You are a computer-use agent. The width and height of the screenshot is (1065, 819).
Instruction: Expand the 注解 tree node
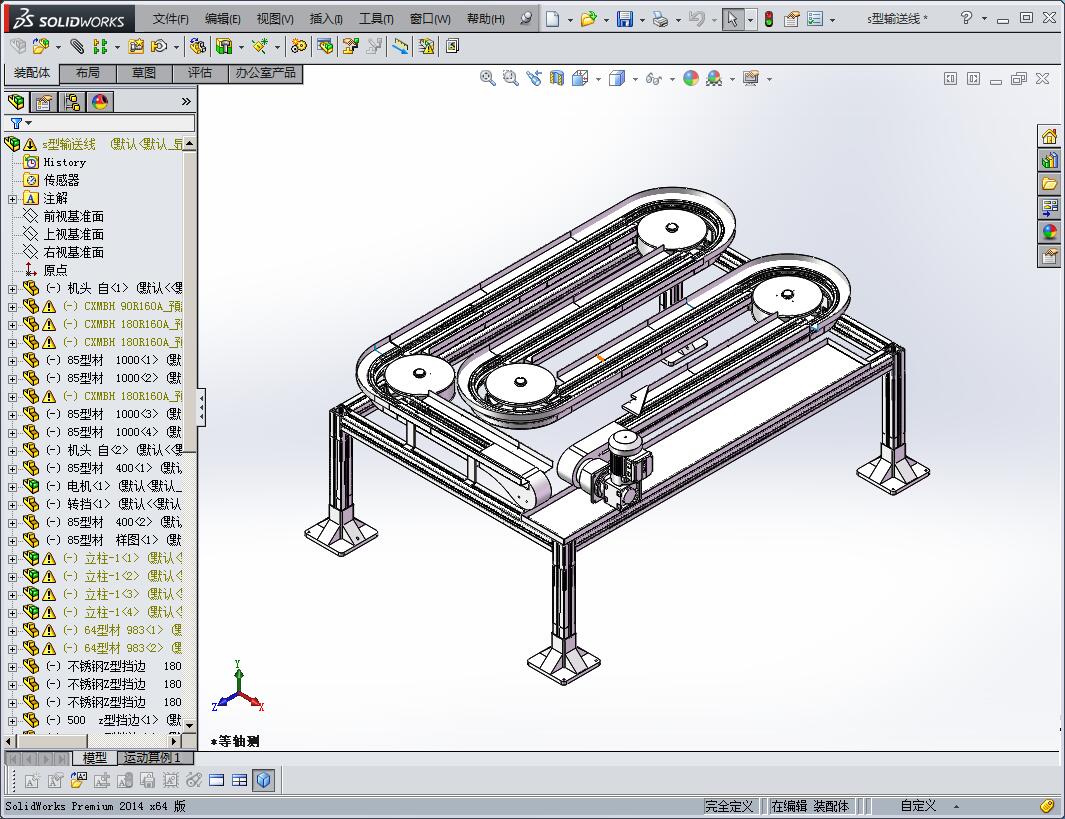tap(12, 199)
